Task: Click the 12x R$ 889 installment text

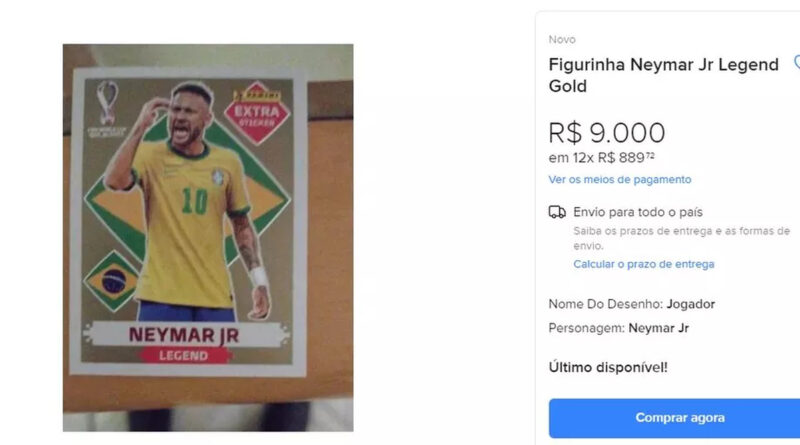Action: (601, 157)
